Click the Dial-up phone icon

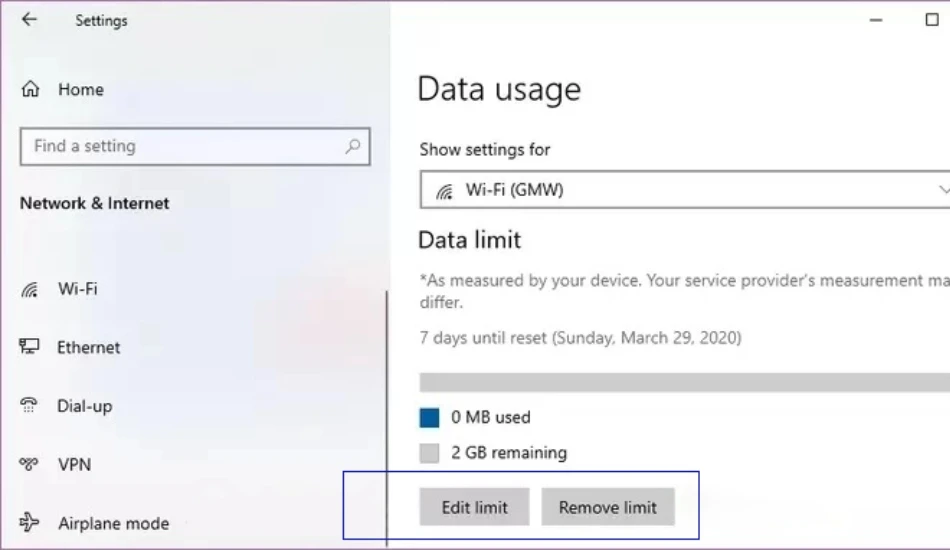pyautogui.click(x=28, y=405)
